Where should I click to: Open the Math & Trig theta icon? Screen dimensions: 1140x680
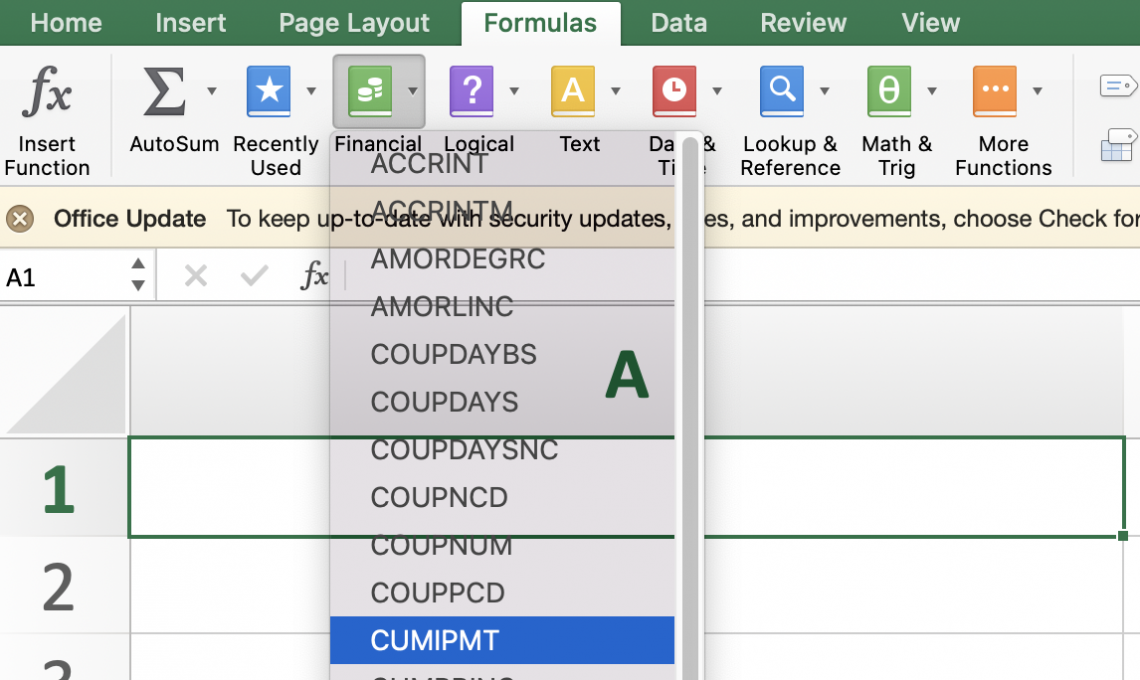(888, 92)
